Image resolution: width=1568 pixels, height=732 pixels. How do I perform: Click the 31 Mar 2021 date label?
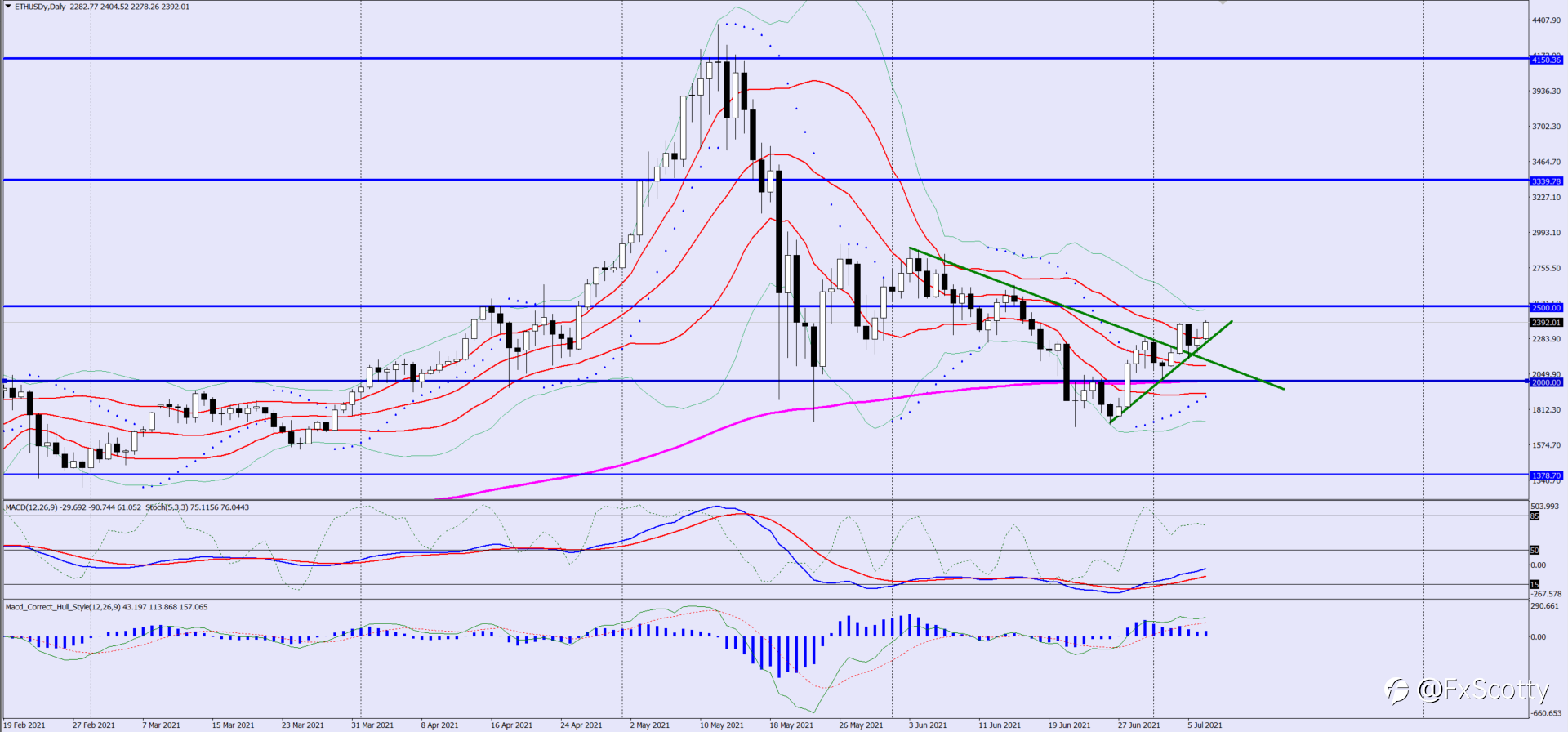[373, 725]
